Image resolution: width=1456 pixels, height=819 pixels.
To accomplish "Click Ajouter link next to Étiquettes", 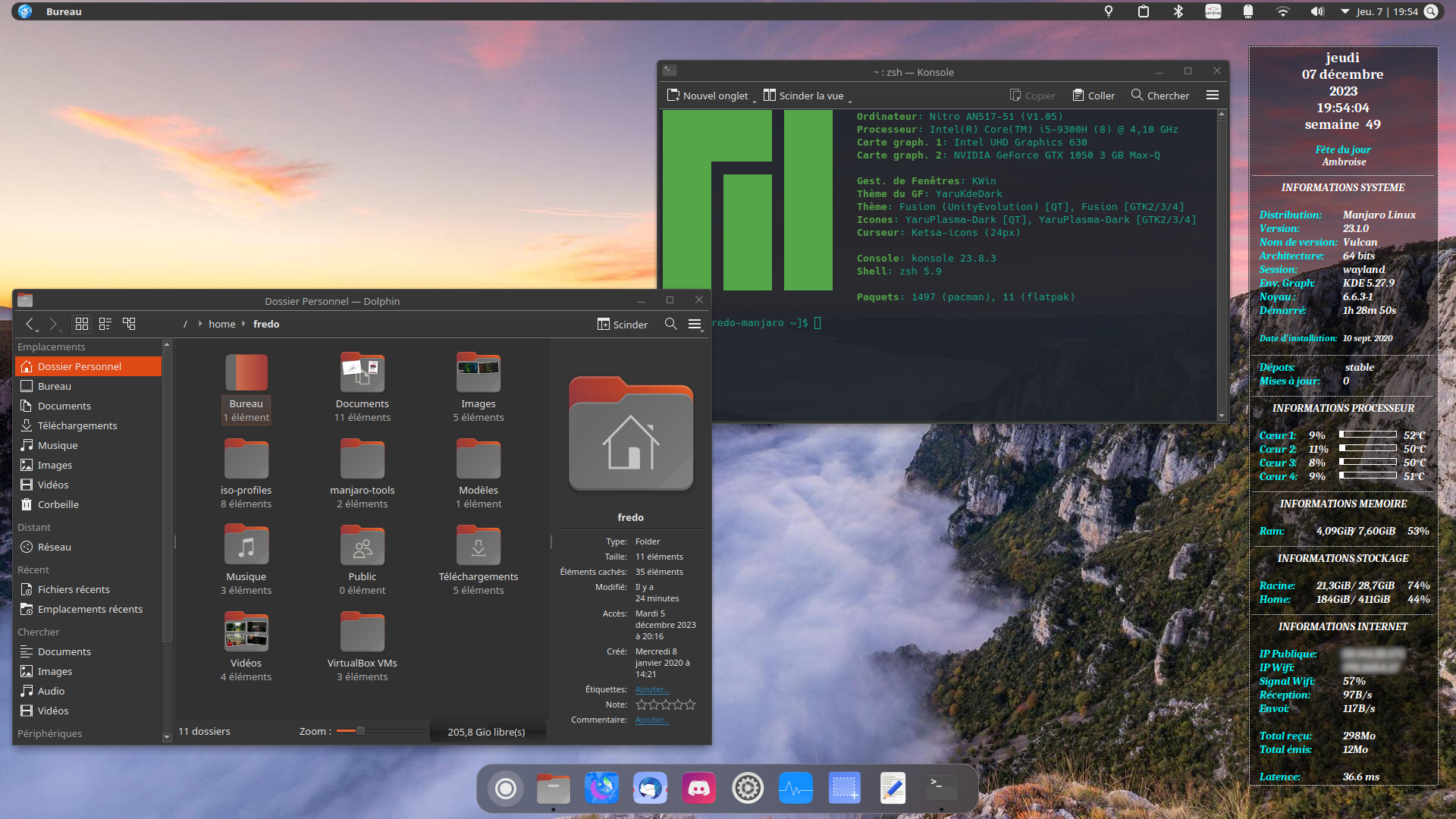I will [x=651, y=689].
